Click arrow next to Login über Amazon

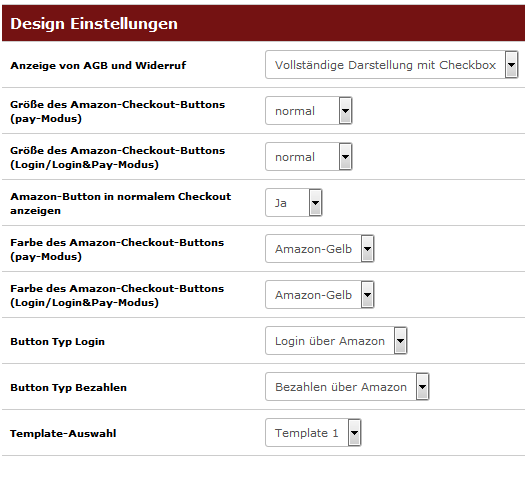point(400,340)
